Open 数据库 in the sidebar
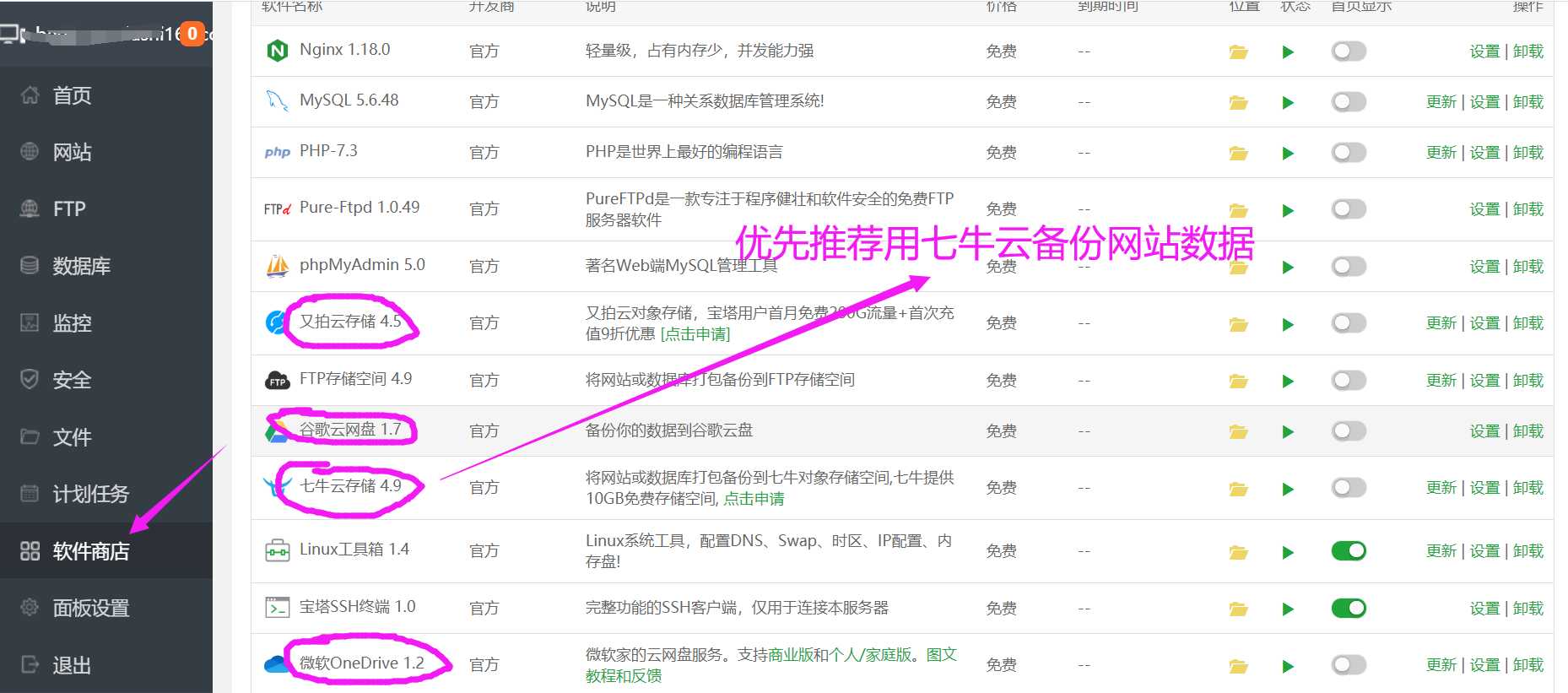The height and width of the screenshot is (693, 1568). (106, 266)
